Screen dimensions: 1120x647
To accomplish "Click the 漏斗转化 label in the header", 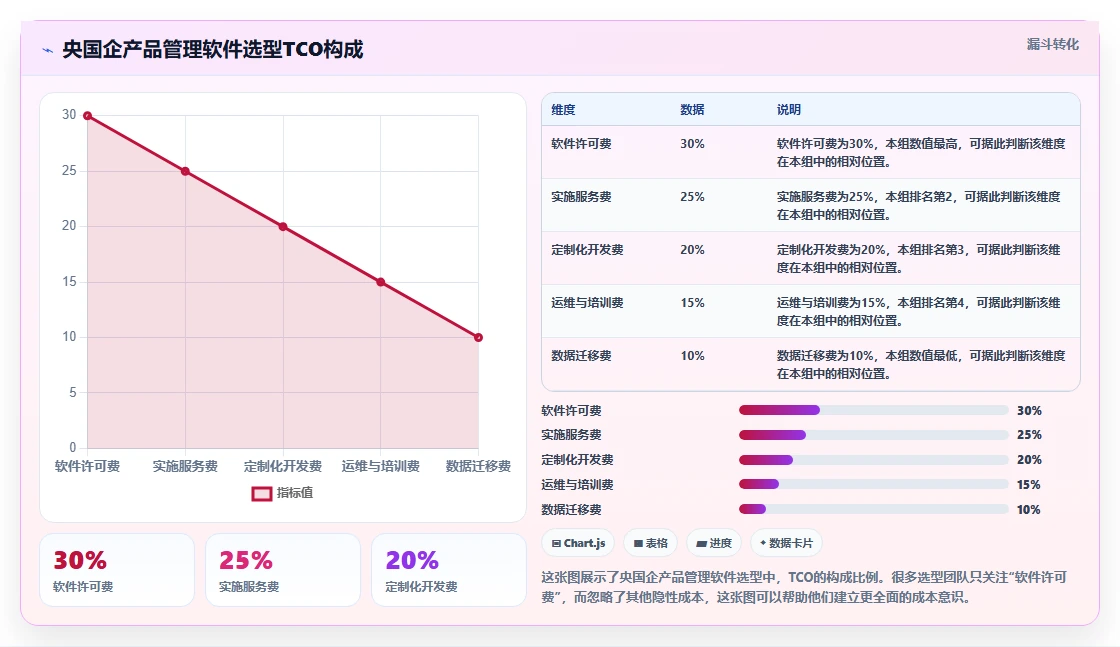I will click(1053, 44).
